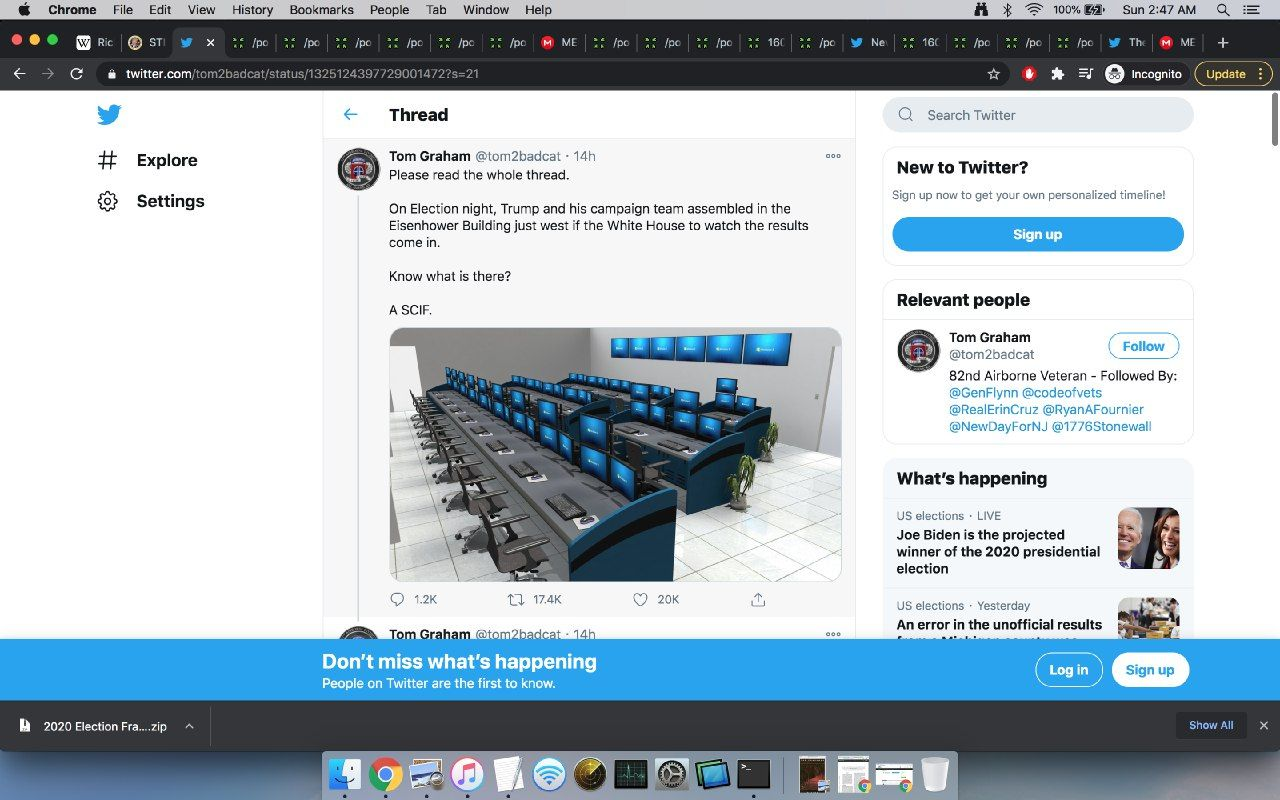Expand options for the downloaded zip file
This screenshot has width=1280, height=800.
click(x=189, y=726)
